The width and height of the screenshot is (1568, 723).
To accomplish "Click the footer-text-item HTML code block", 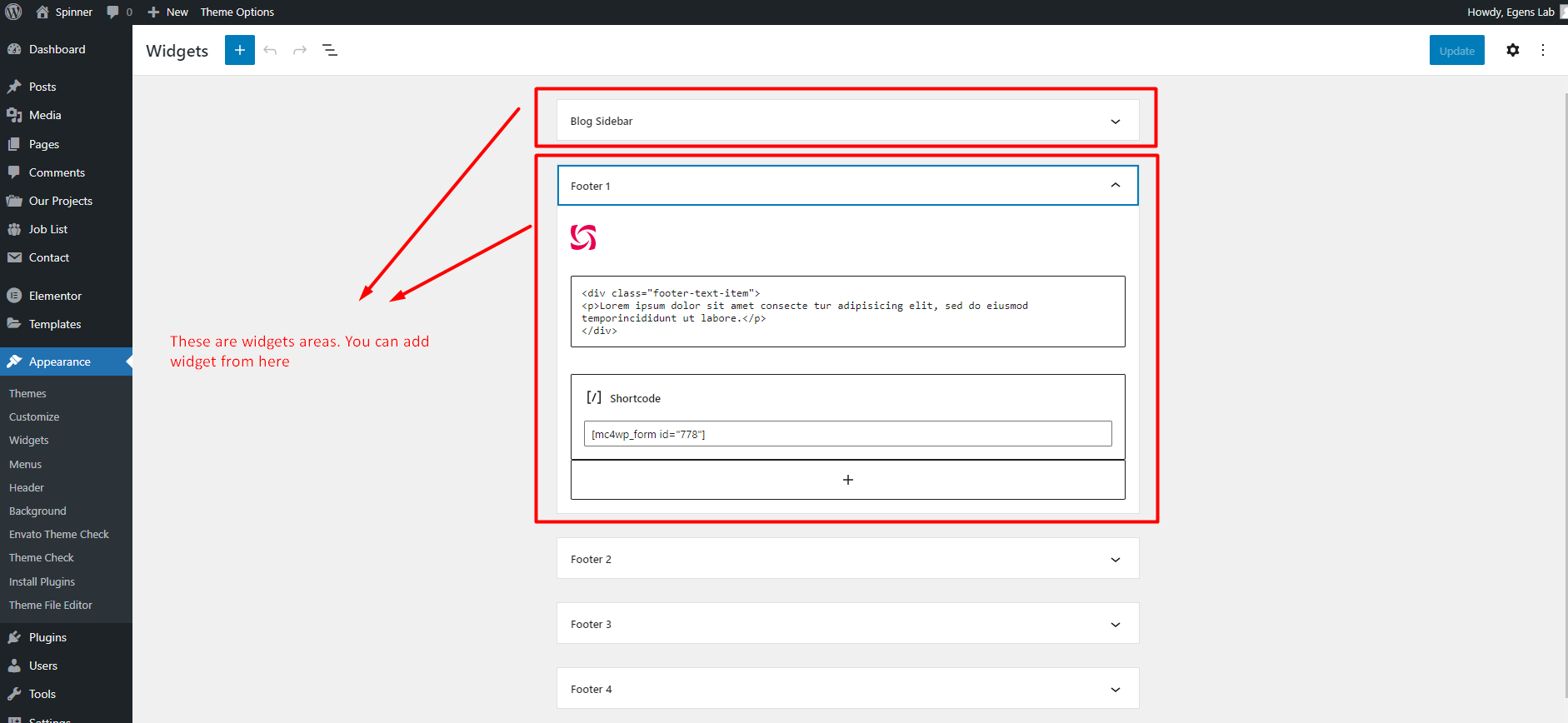I will click(x=847, y=312).
